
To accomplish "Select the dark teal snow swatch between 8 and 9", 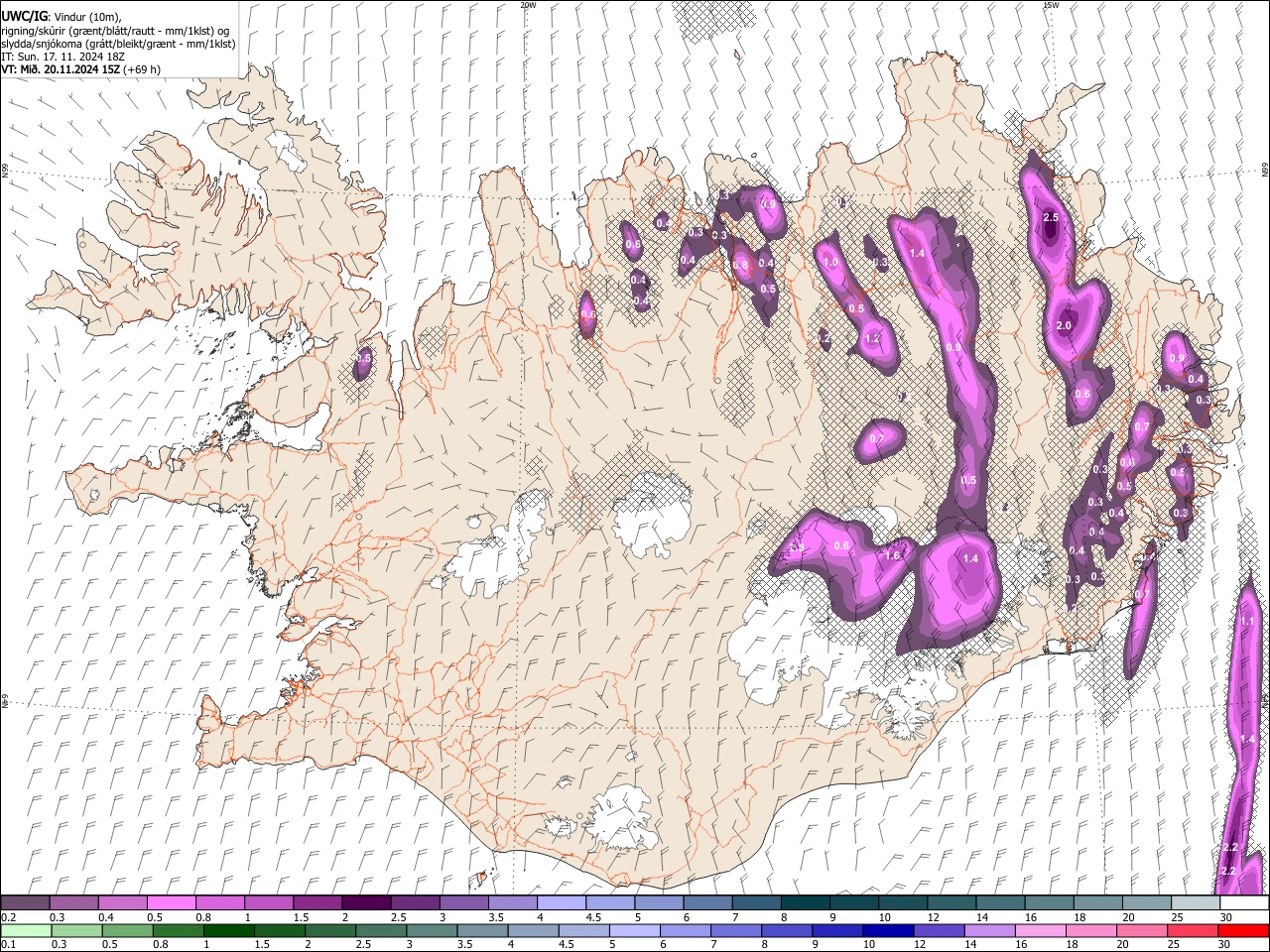I will [x=806, y=903].
